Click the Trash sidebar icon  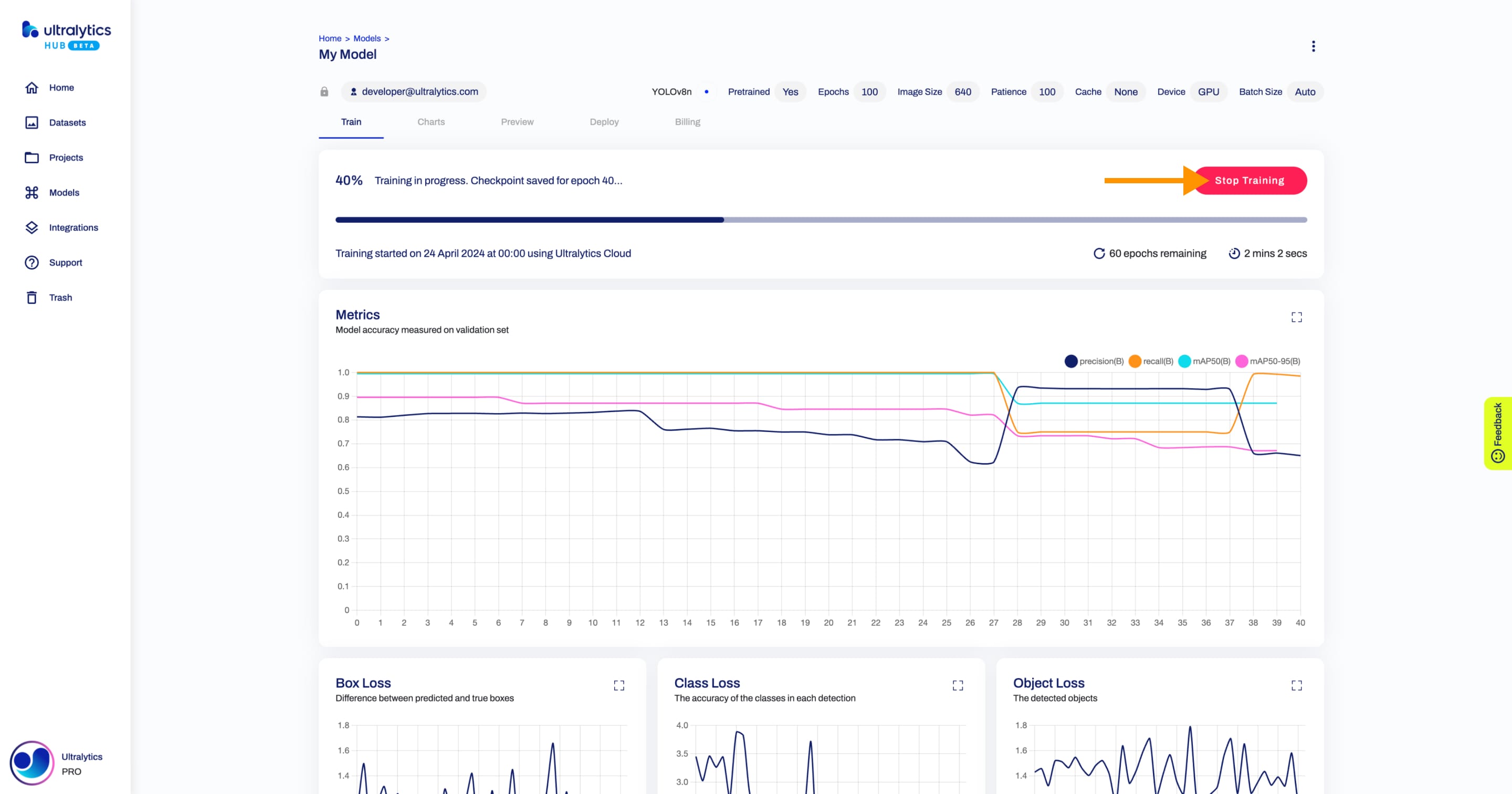[x=31, y=297]
